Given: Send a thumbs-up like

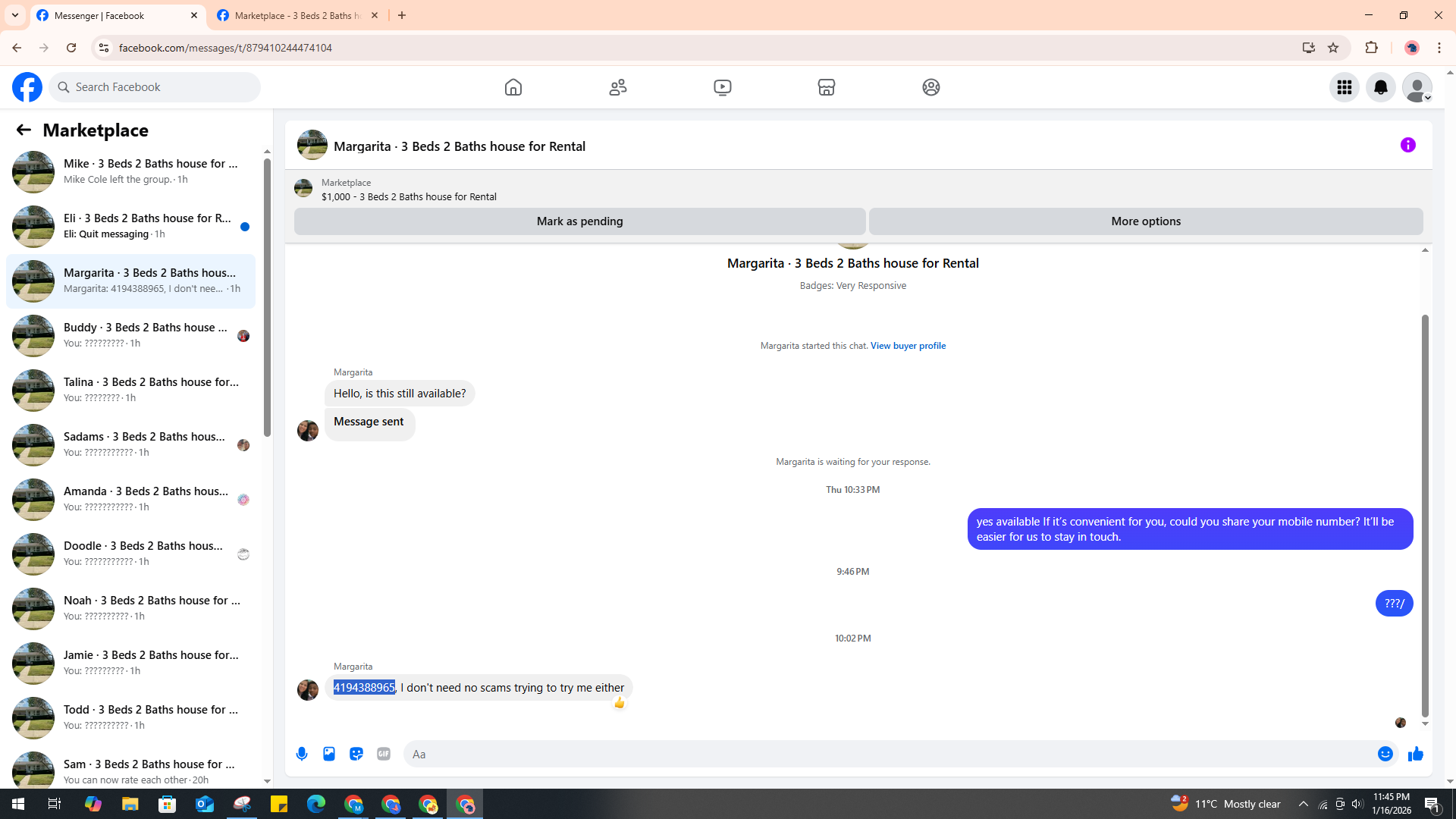Looking at the screenshot, I should point(1416,754).
